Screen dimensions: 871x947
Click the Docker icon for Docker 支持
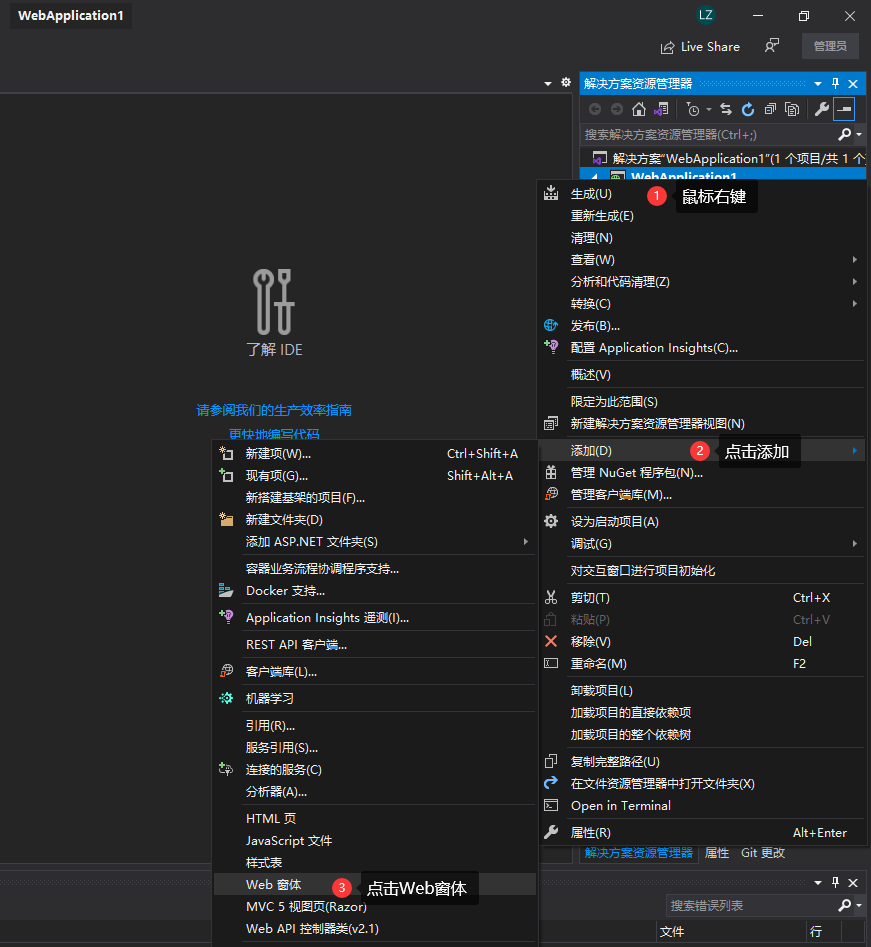226,590
